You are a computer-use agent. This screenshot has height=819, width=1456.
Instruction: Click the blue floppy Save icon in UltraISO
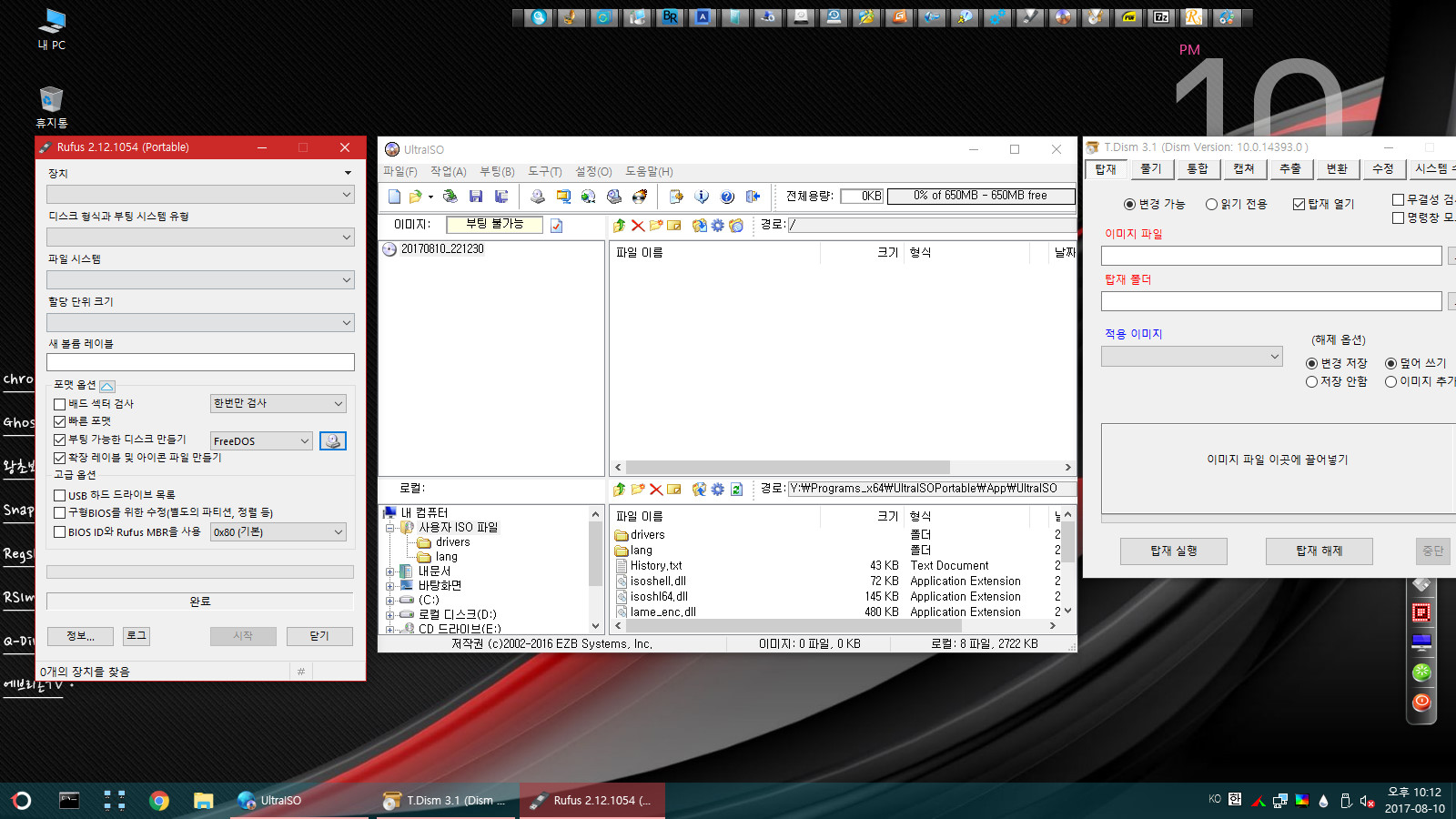475,197
